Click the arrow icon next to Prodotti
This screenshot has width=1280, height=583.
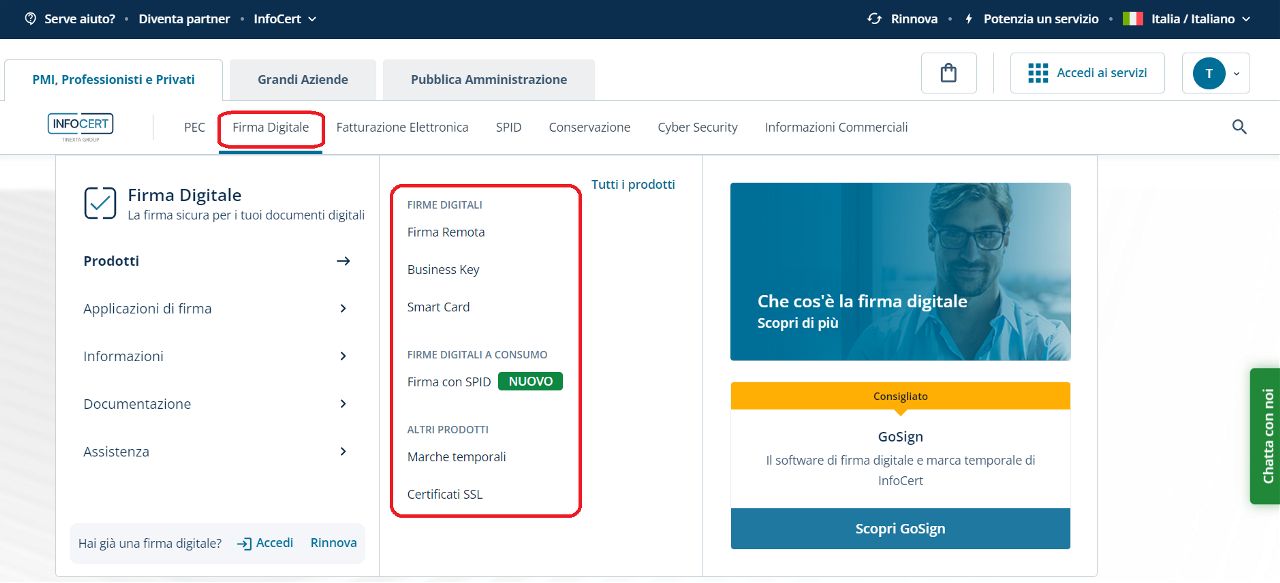[x=343, y=261]
